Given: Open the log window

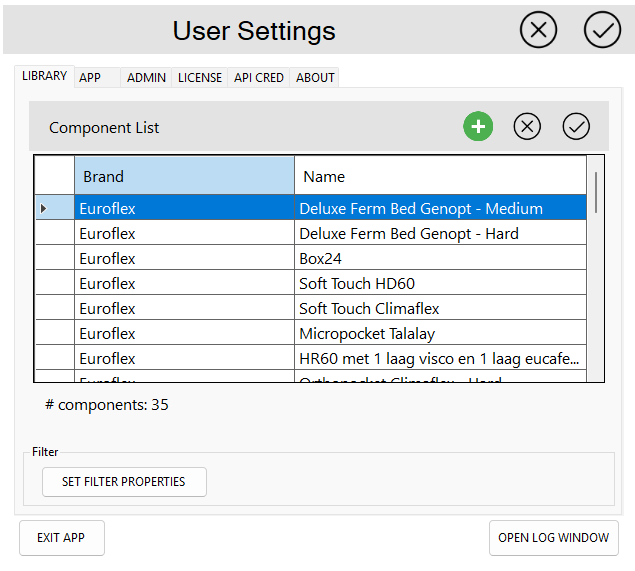Looking at the screenshot, I should (x=554, y=538).
